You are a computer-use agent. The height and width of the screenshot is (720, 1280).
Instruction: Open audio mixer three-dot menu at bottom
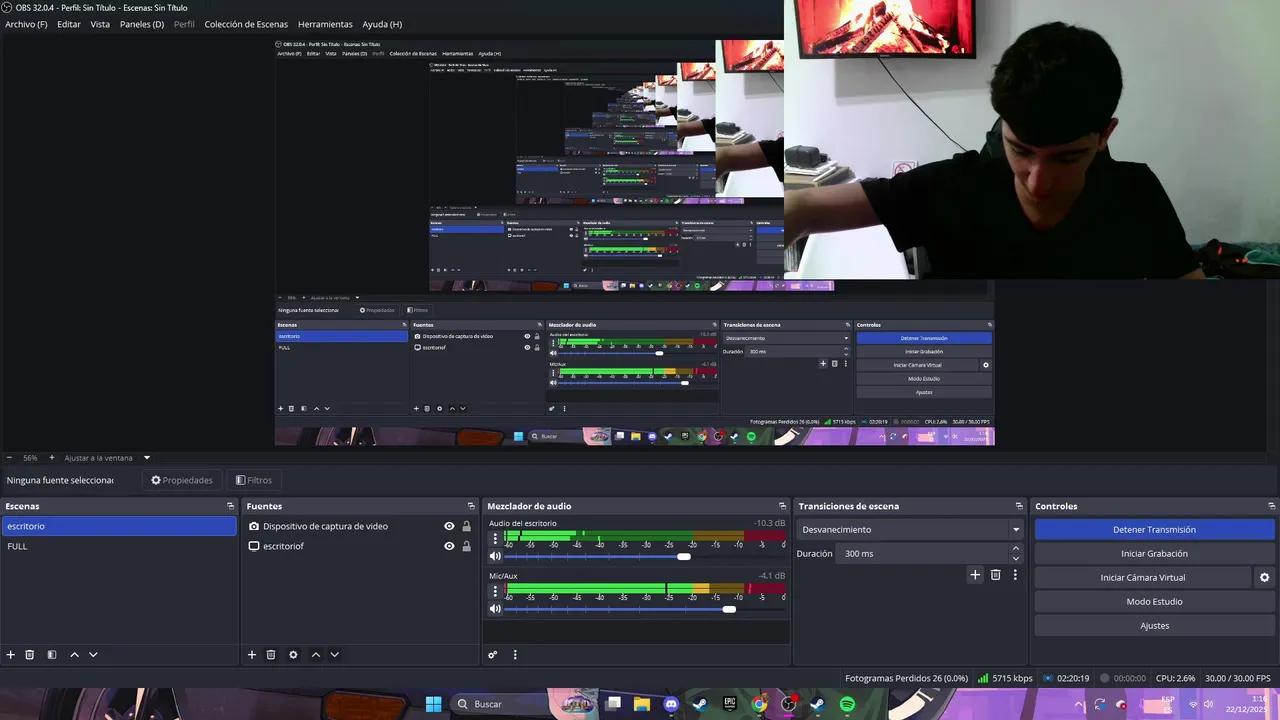coord(515,655)
